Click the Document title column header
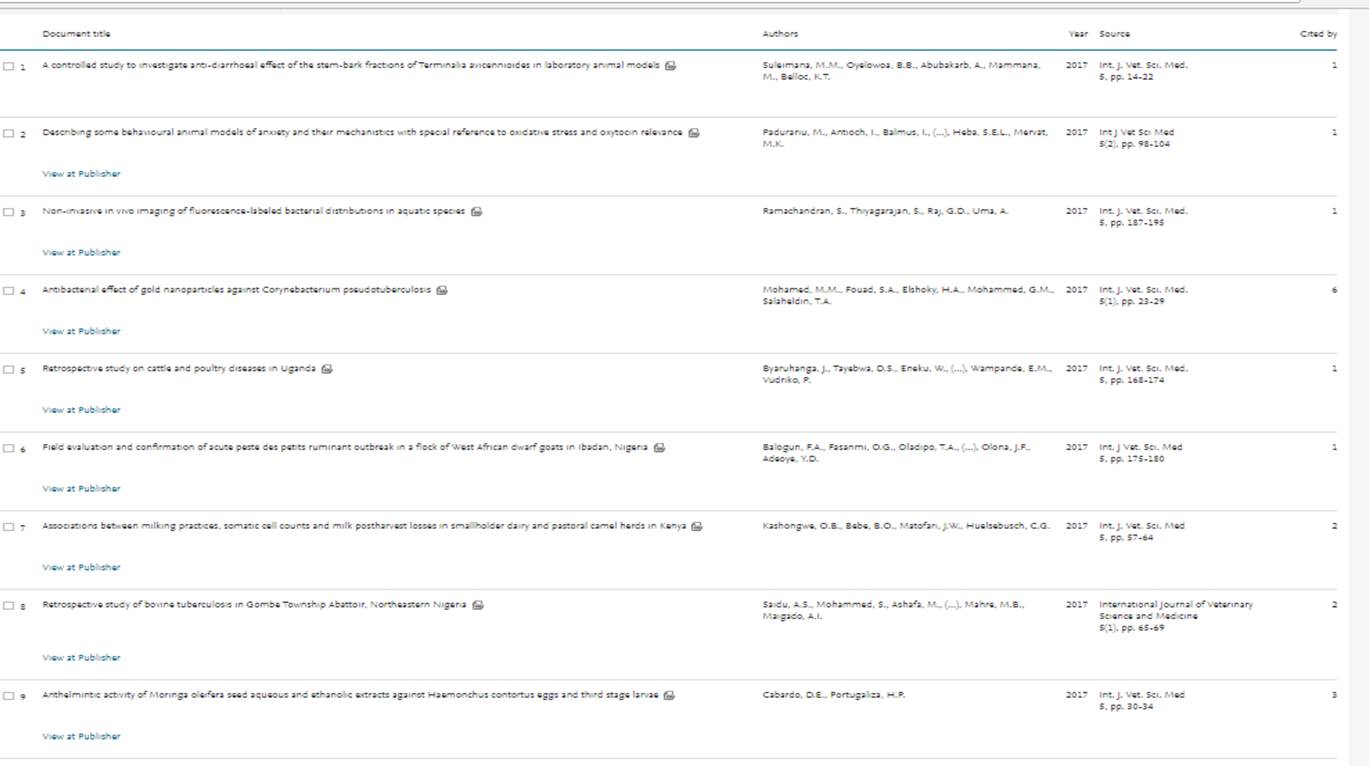This screenshot has height=766, width=1369. pyautogui.click(x=76, y=34)
